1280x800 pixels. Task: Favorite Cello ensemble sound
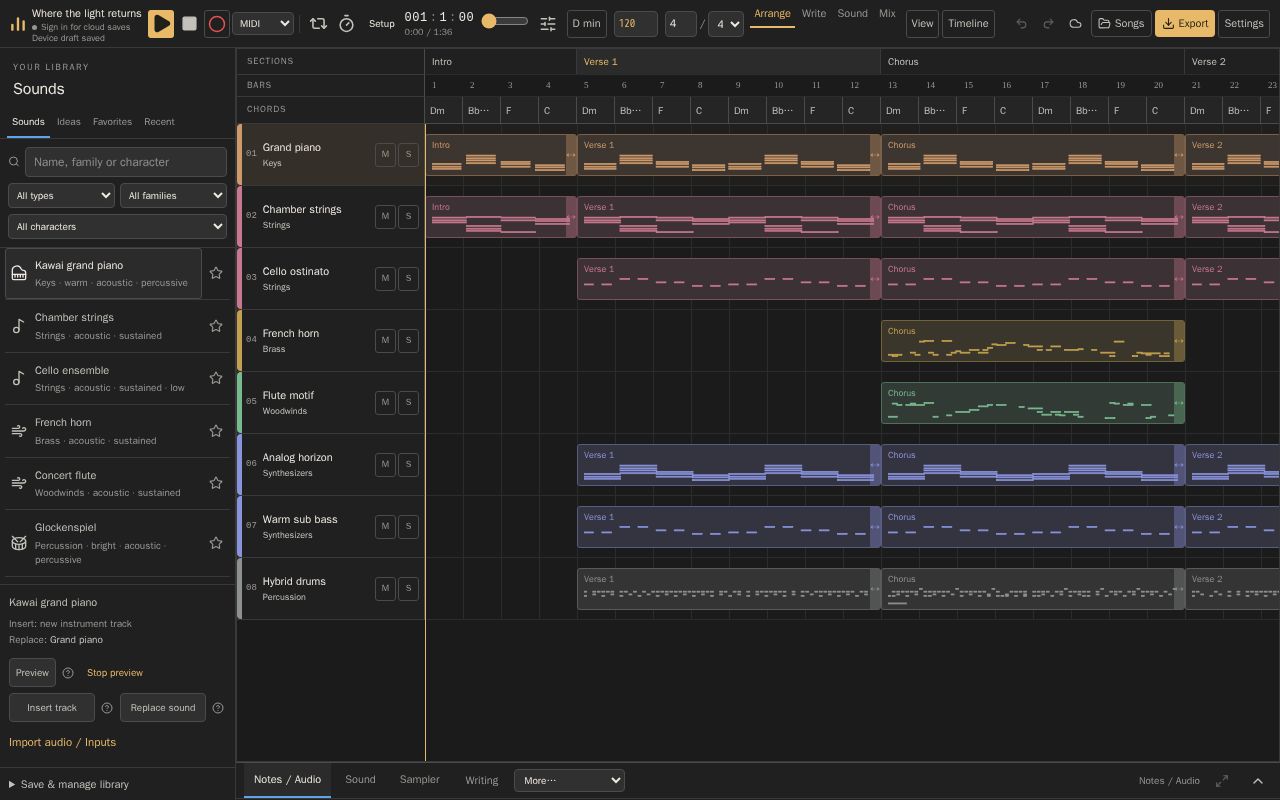coord(216,378)
